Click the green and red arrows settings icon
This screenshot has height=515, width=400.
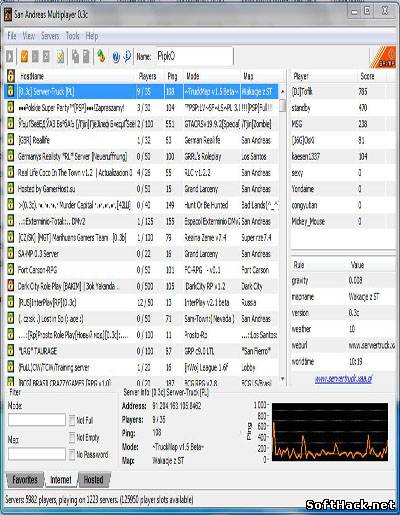101,56
